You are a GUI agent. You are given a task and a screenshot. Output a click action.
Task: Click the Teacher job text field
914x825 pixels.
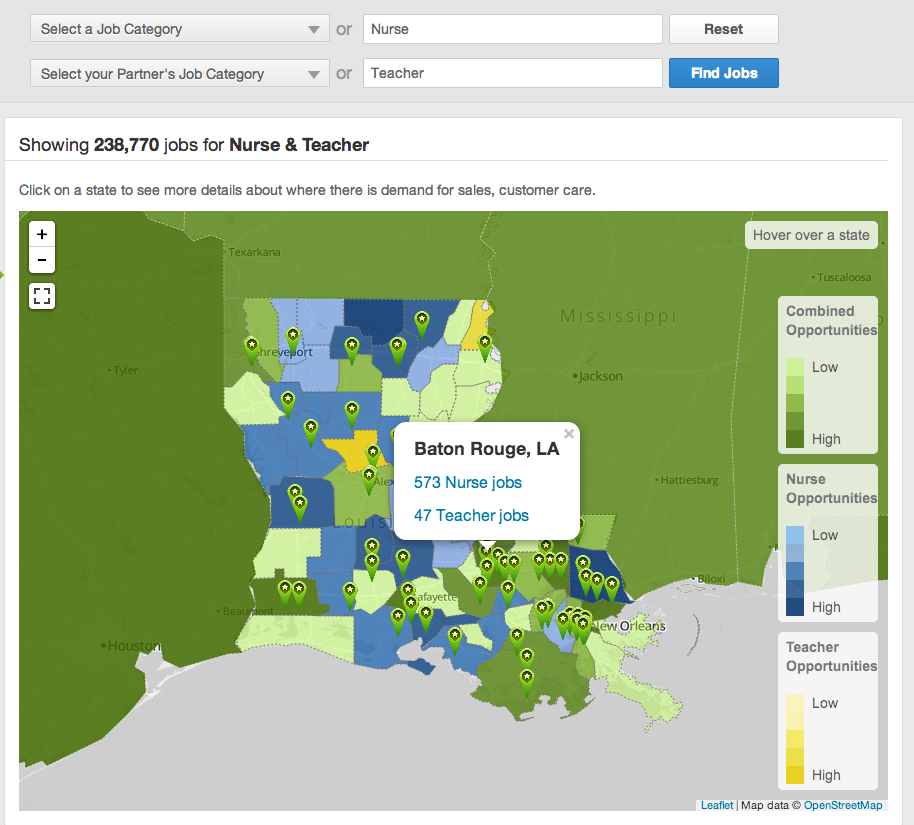(512, 73)
